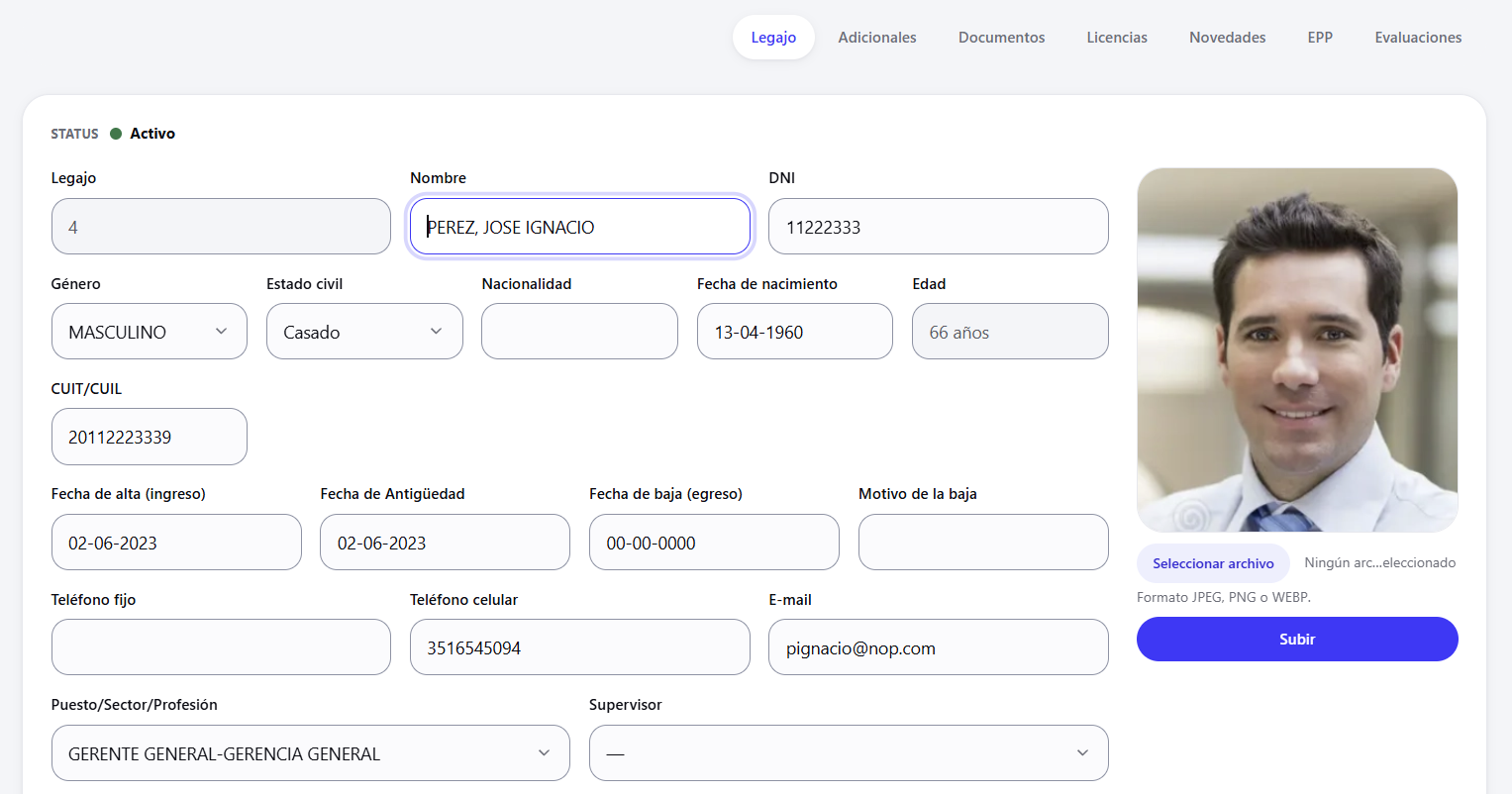Click the Género dropdown chevron arrow

[x=222, y=332]
